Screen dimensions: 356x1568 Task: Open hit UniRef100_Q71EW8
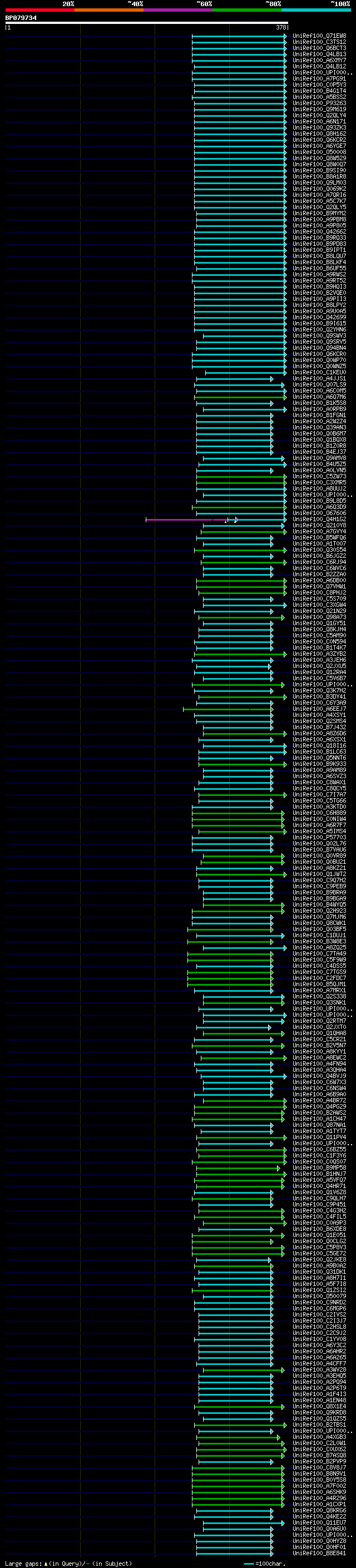[319, 36]
